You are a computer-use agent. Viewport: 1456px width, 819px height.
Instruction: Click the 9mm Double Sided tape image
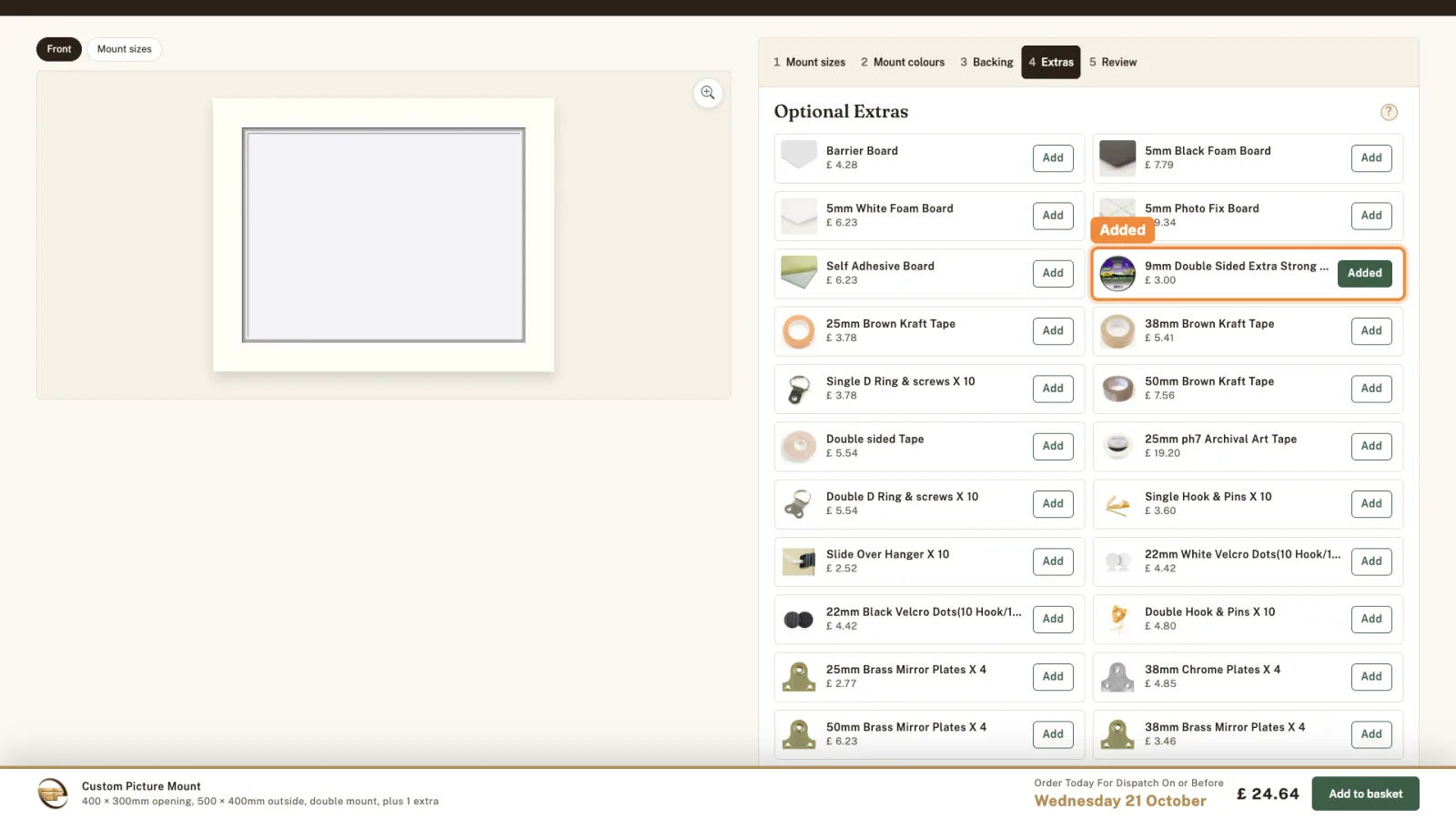(x=1117, y=273)
